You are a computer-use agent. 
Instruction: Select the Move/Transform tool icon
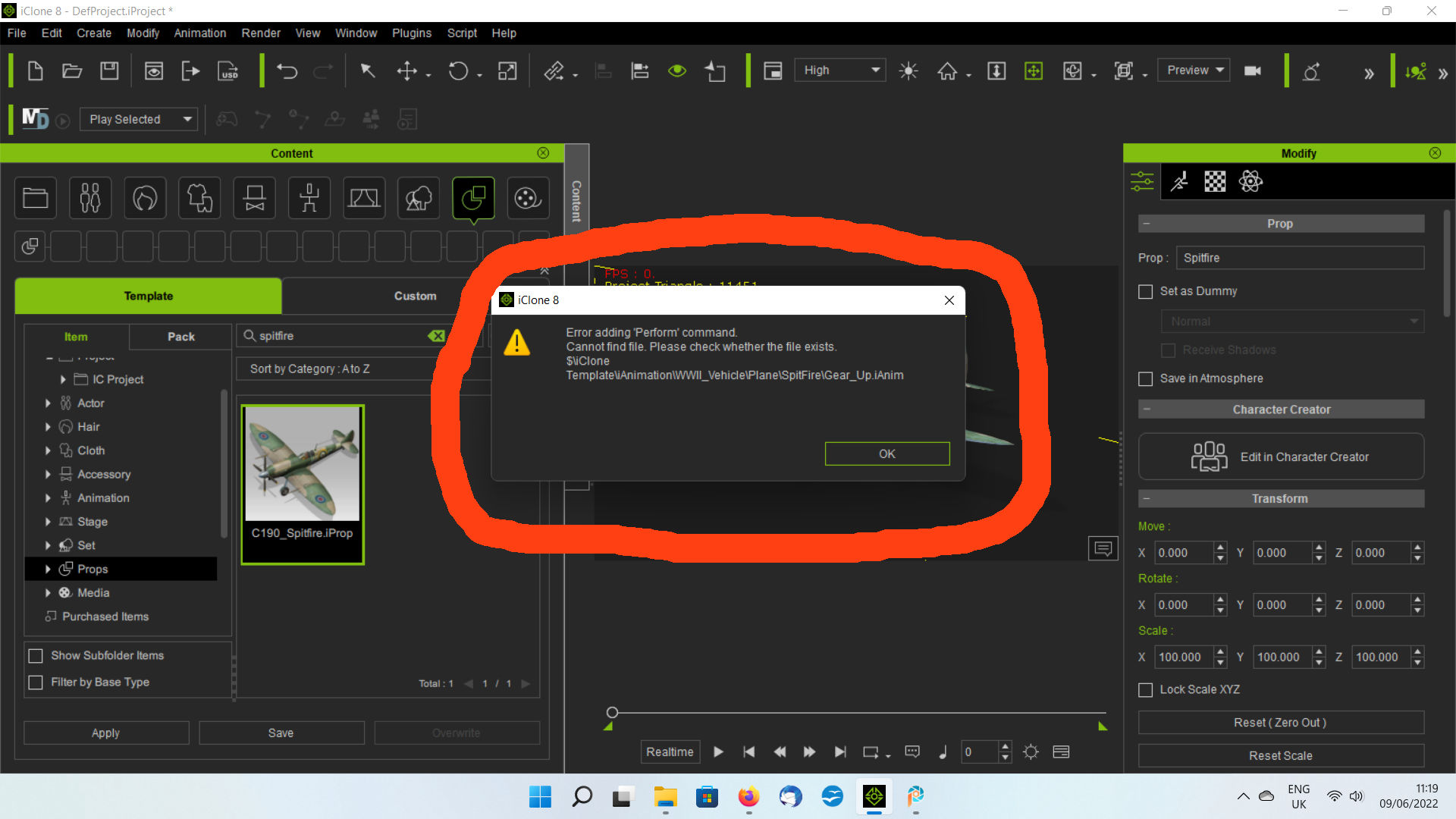[407, 70]
